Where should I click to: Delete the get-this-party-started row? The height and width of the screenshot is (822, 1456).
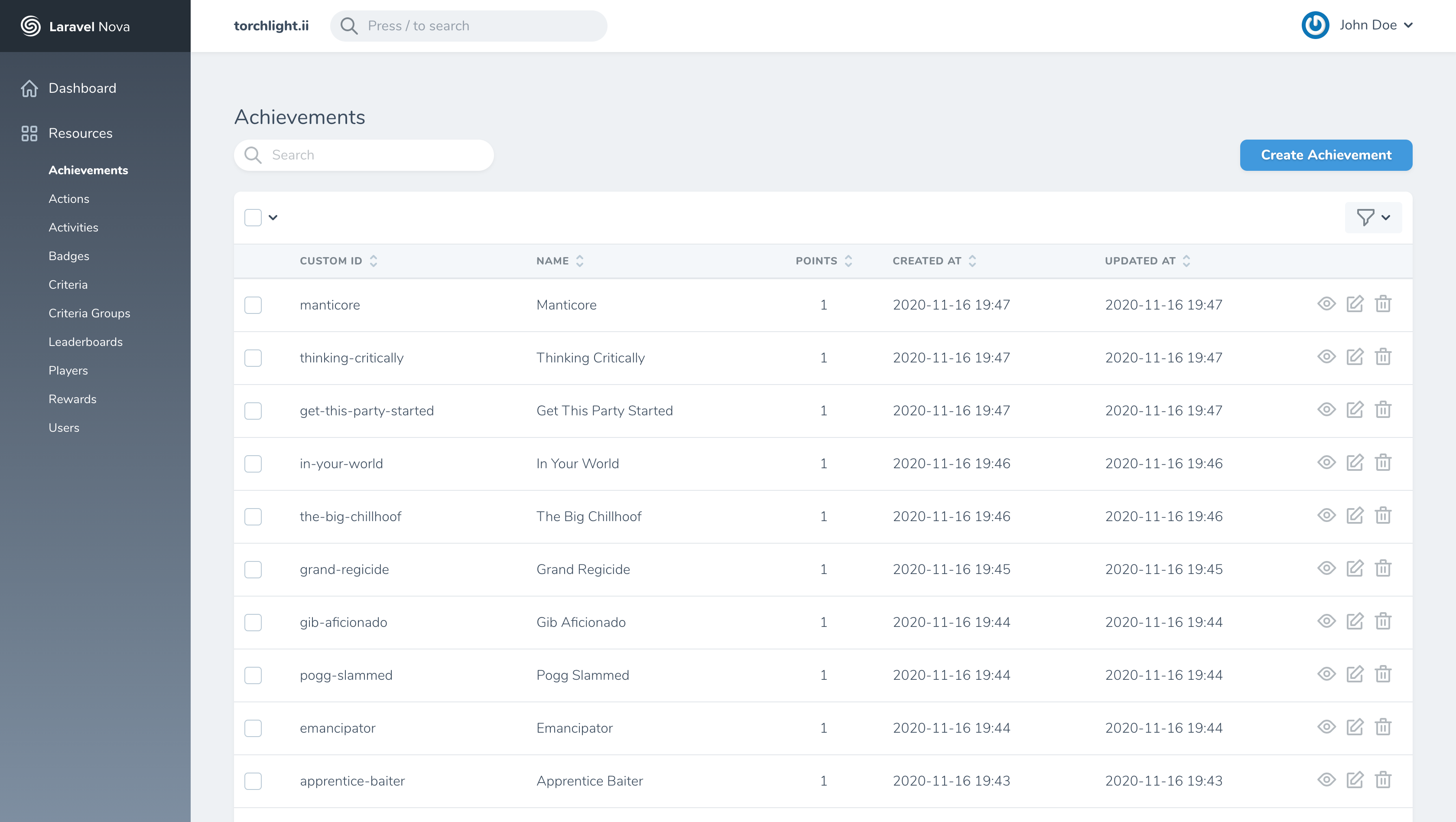click(1383, 410)
